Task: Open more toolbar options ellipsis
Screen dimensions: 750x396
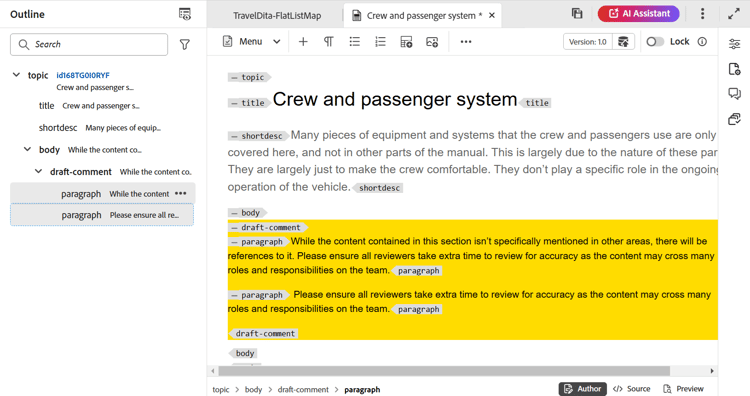Action: [x=466, y=42]
